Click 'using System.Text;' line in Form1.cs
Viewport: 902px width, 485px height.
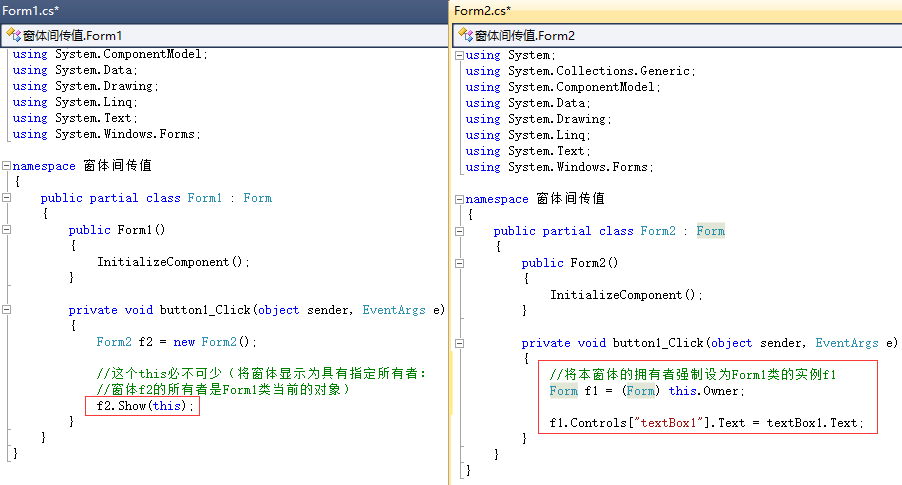coord(75,118)
